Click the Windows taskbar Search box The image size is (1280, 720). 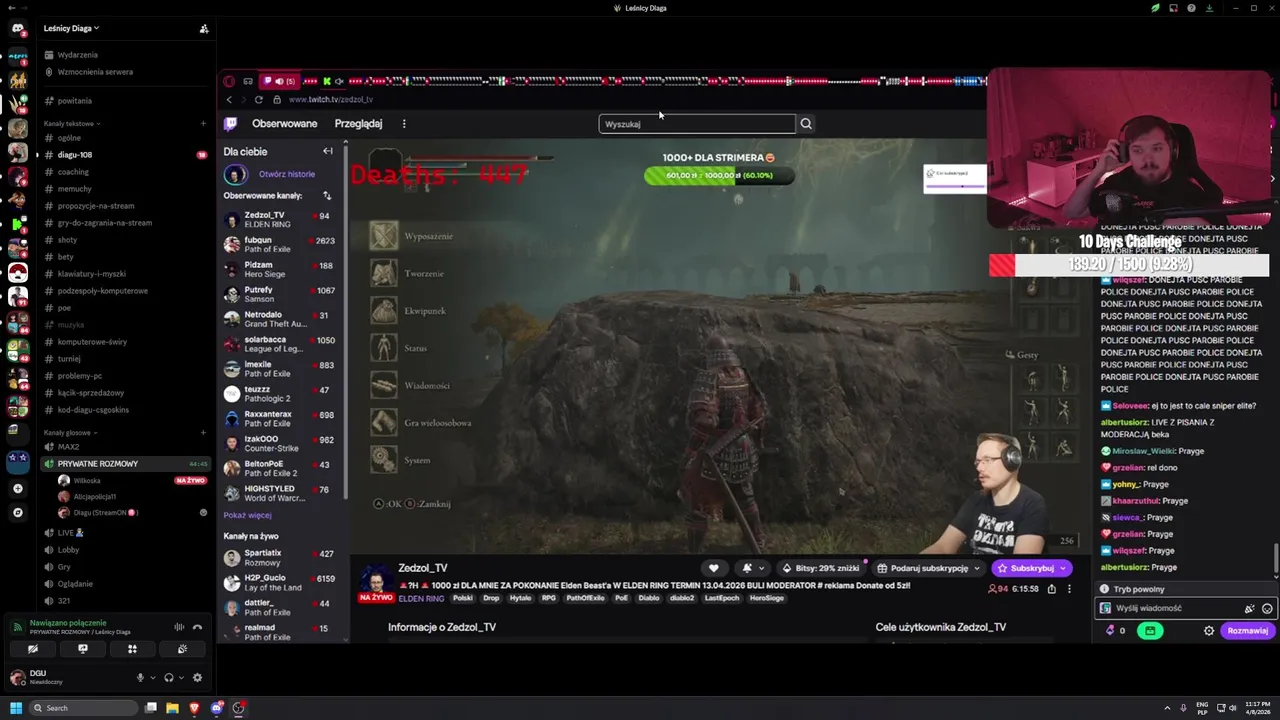coord(83,708)
